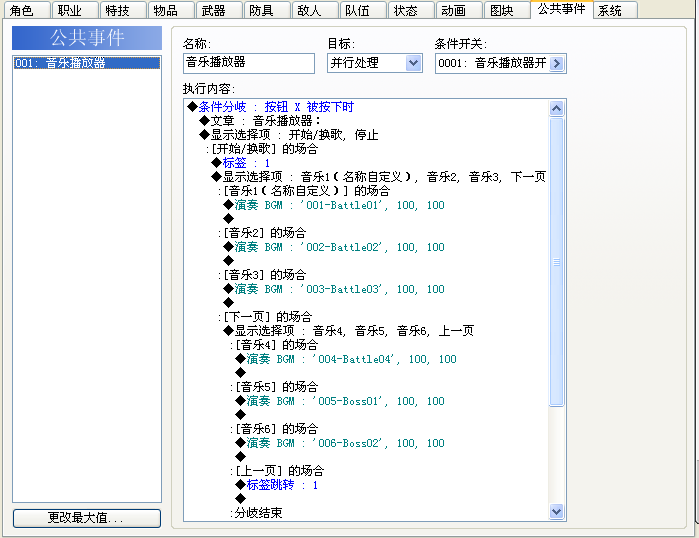
Task: Click empty command slot below 006-Boss02
Action: click(241, 456)
